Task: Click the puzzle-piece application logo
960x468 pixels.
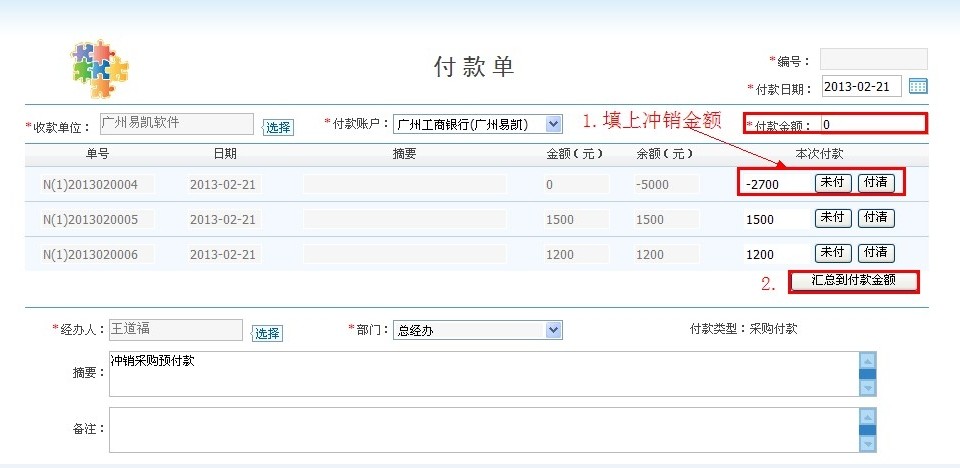Action: pos(100,67)
